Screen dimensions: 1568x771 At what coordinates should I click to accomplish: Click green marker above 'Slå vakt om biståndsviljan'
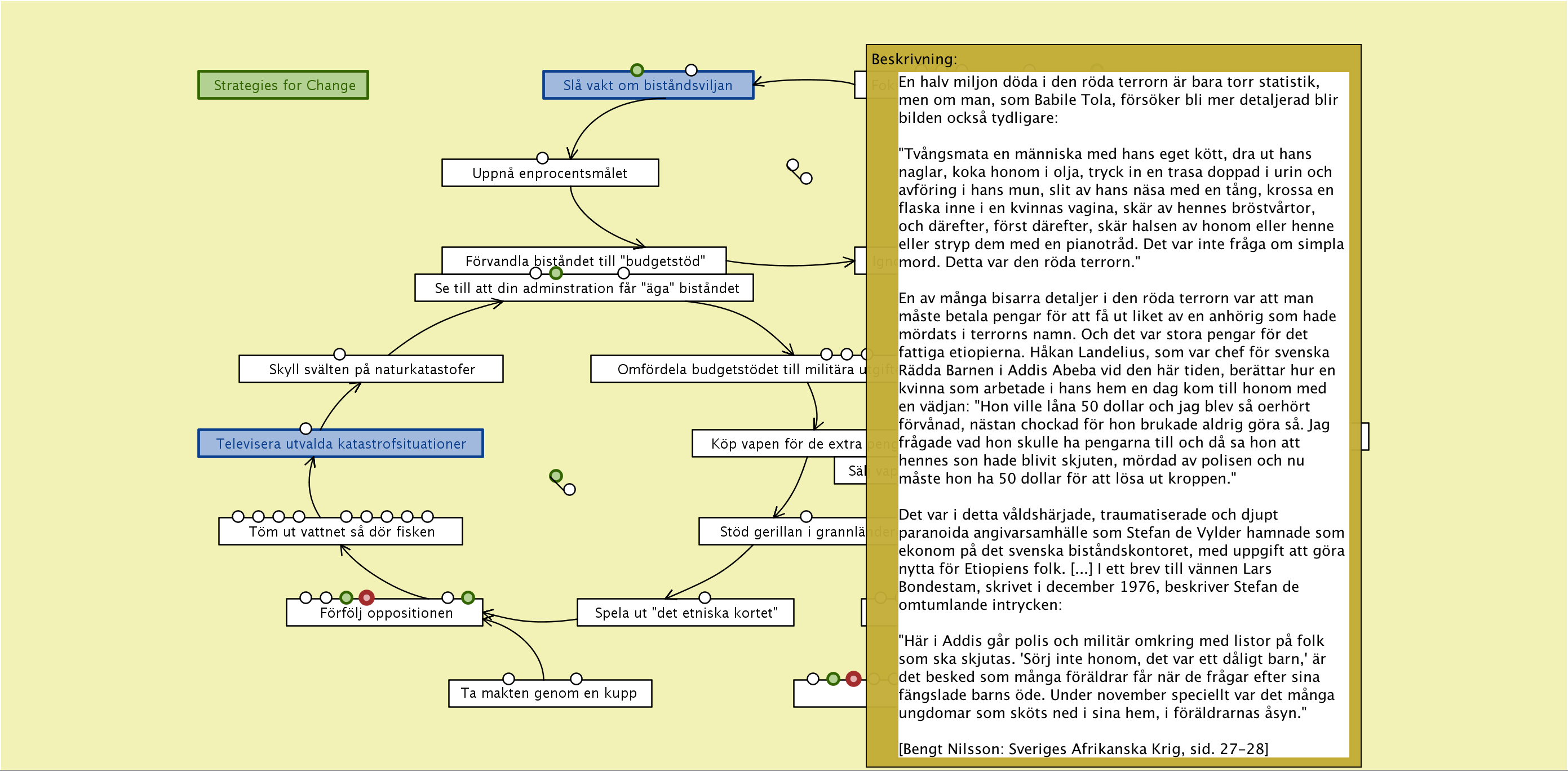[x=637, y=70]
